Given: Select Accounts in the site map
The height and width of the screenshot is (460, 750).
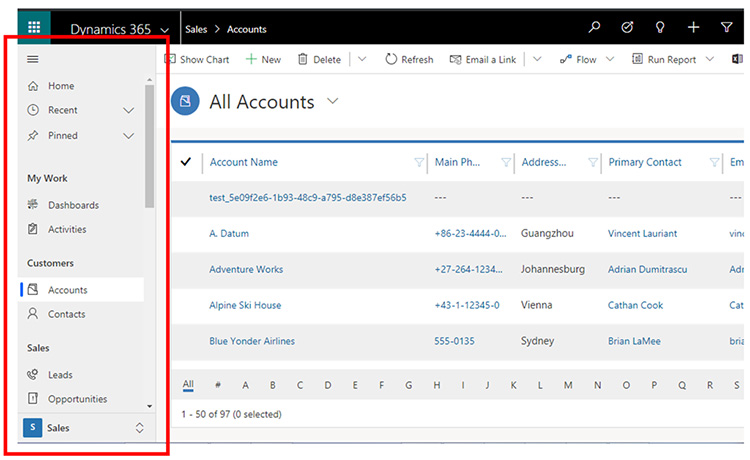Looking at the screenshot, I should point(81,290).
